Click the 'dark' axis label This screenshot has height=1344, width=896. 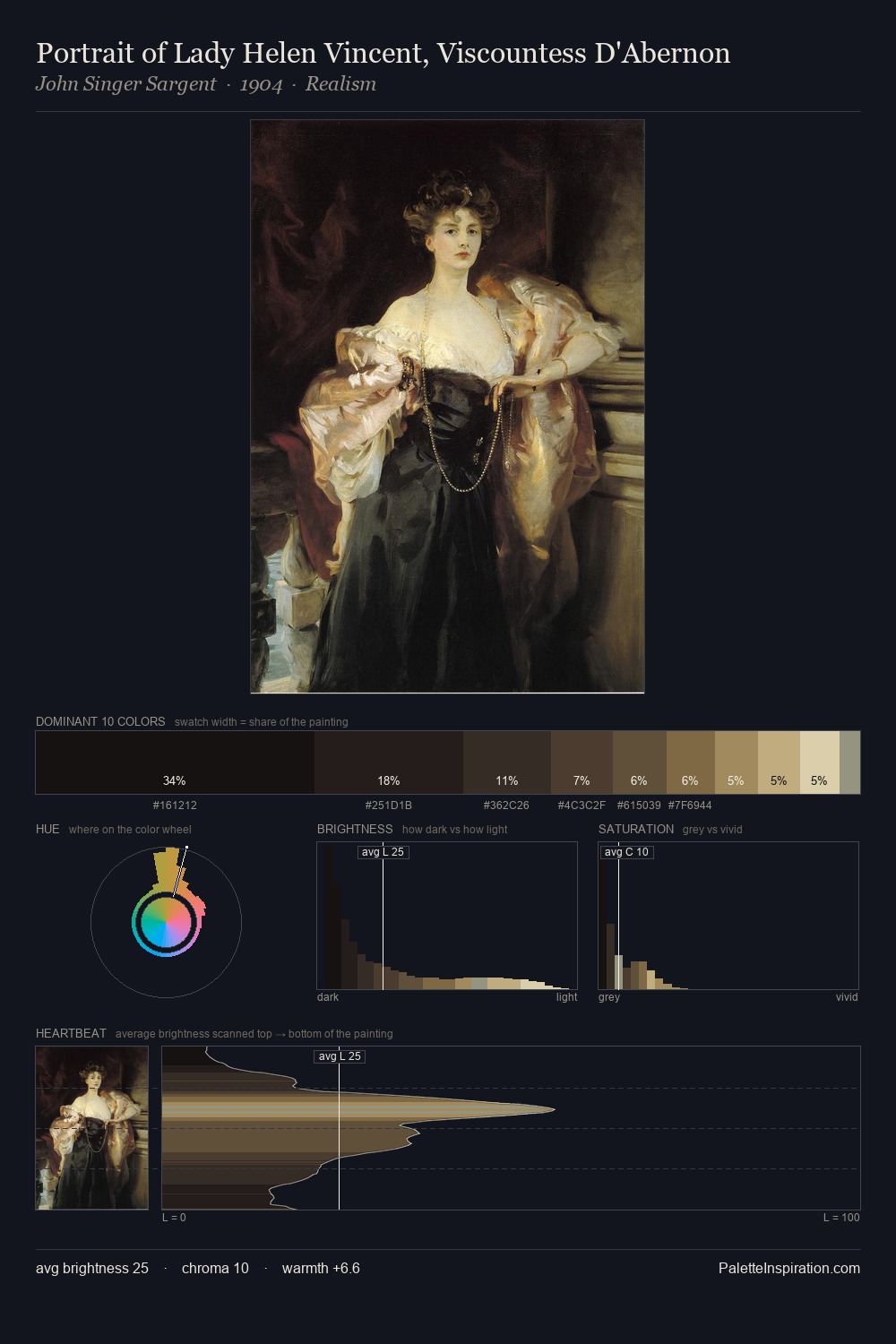pos(328,997)
